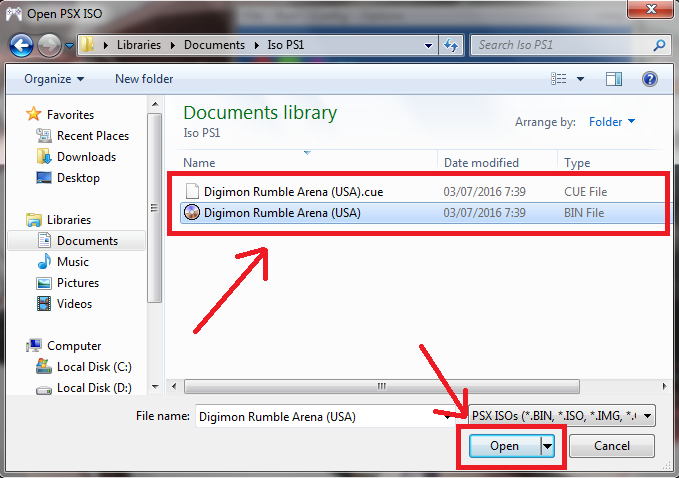Click the CUE File type cell
The image size is (679, 478).
tap(585, 192)
